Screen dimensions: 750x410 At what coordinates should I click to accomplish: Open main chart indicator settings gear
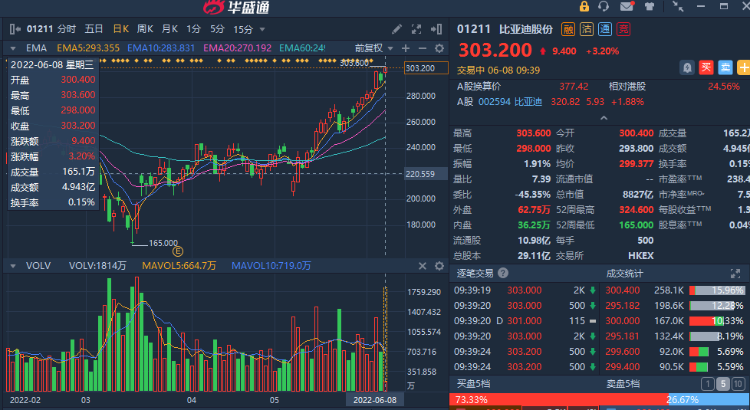tap(439, 48)
